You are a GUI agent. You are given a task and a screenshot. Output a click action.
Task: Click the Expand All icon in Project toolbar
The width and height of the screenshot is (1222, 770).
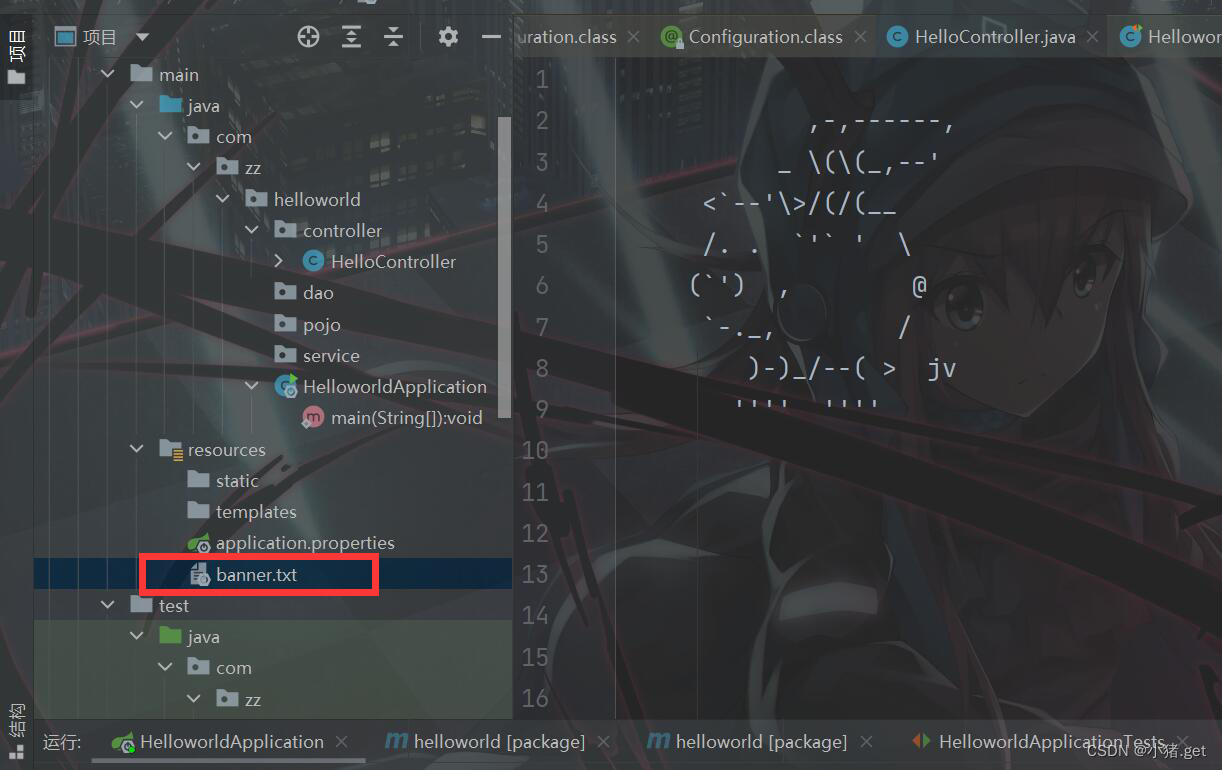[350, 36]
